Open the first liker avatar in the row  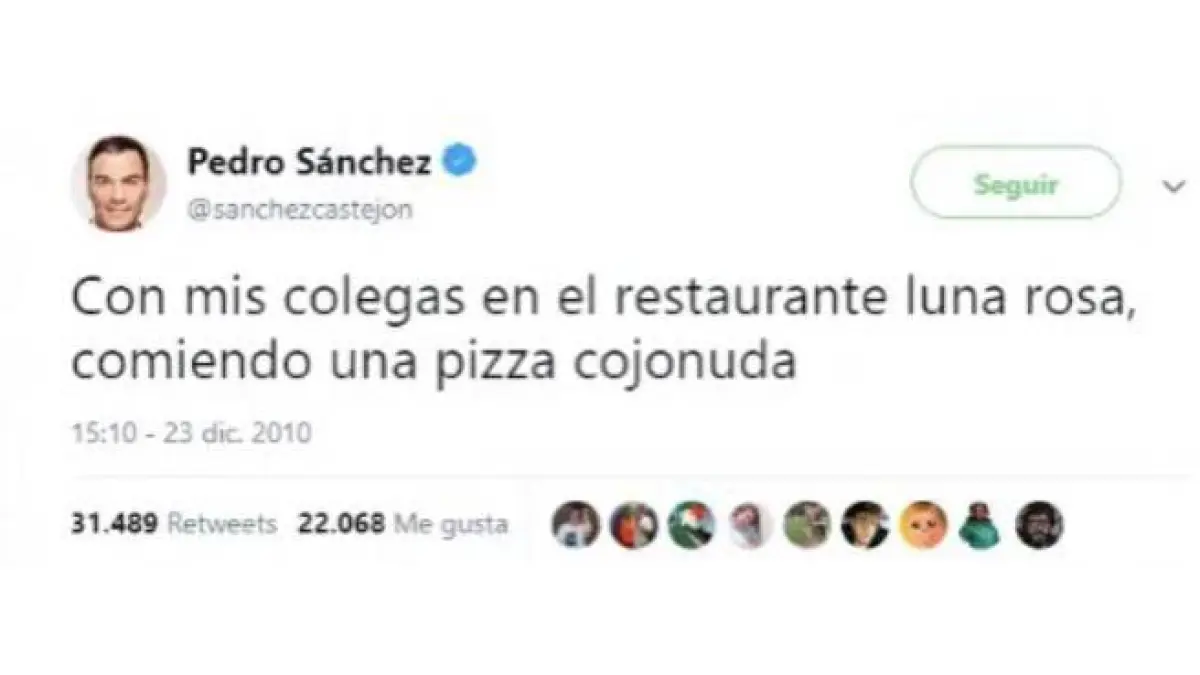tap(576, 523)
